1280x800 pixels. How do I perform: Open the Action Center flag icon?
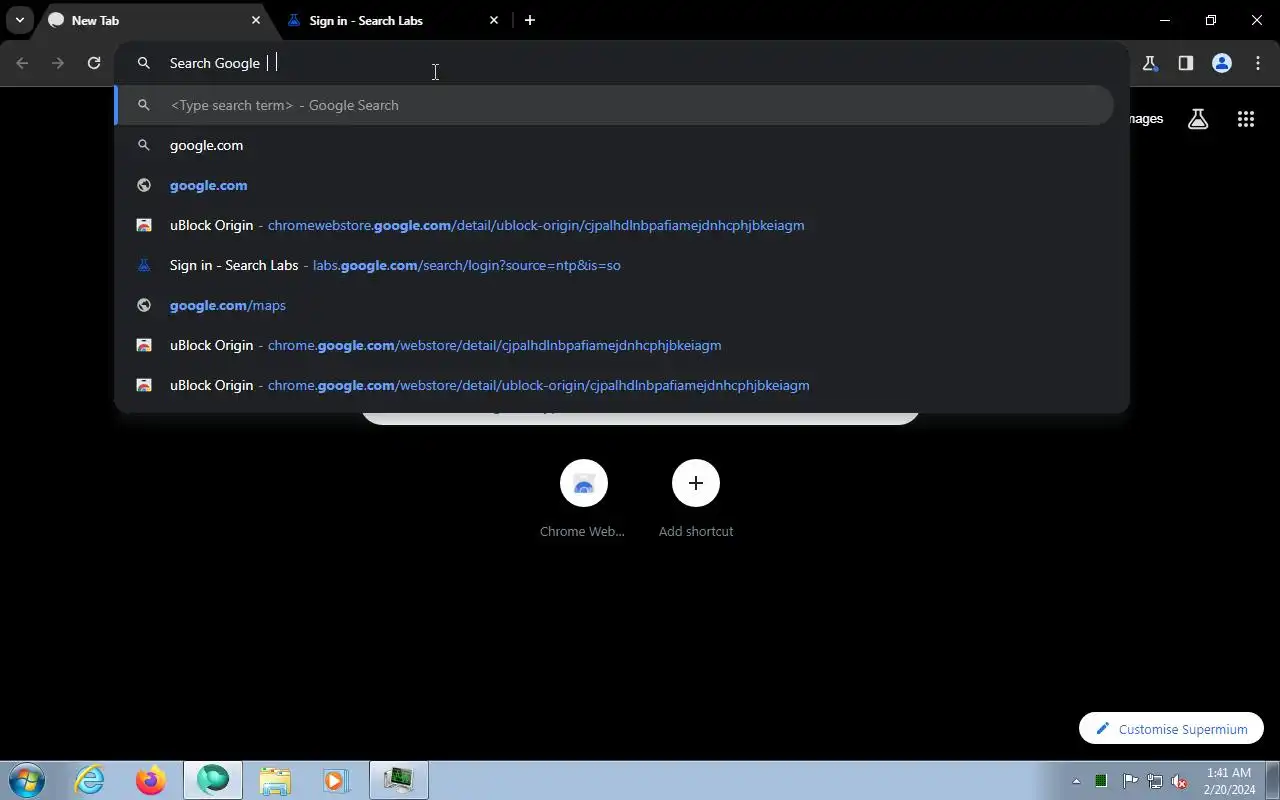(x=1130, y=781)
